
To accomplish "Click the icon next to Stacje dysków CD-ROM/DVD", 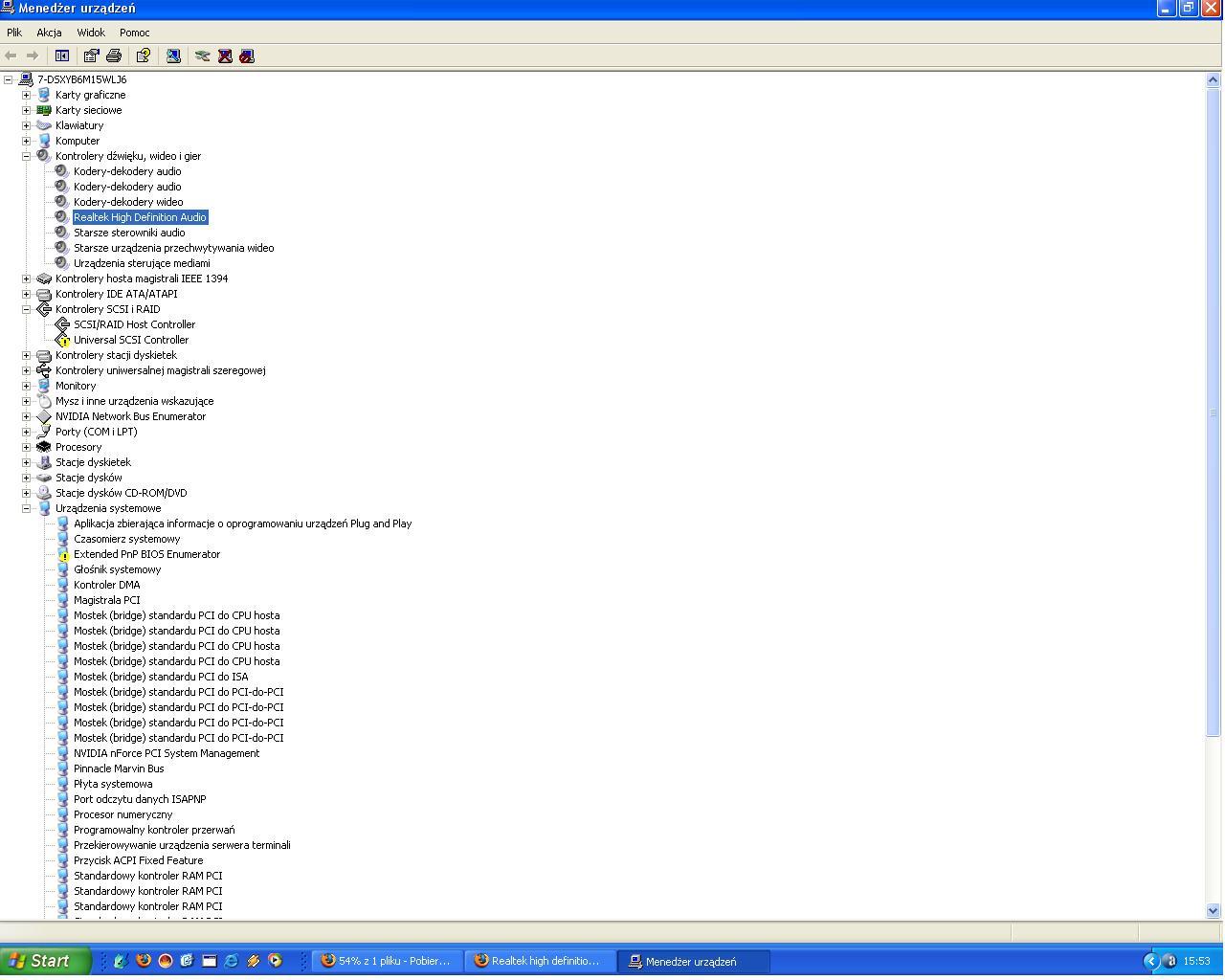I will 44,493.
